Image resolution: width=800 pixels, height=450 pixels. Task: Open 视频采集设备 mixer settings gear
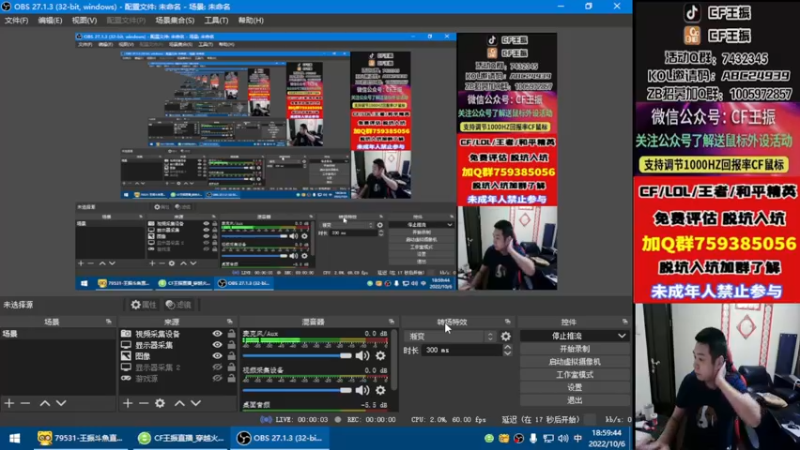tap(381, 390)
